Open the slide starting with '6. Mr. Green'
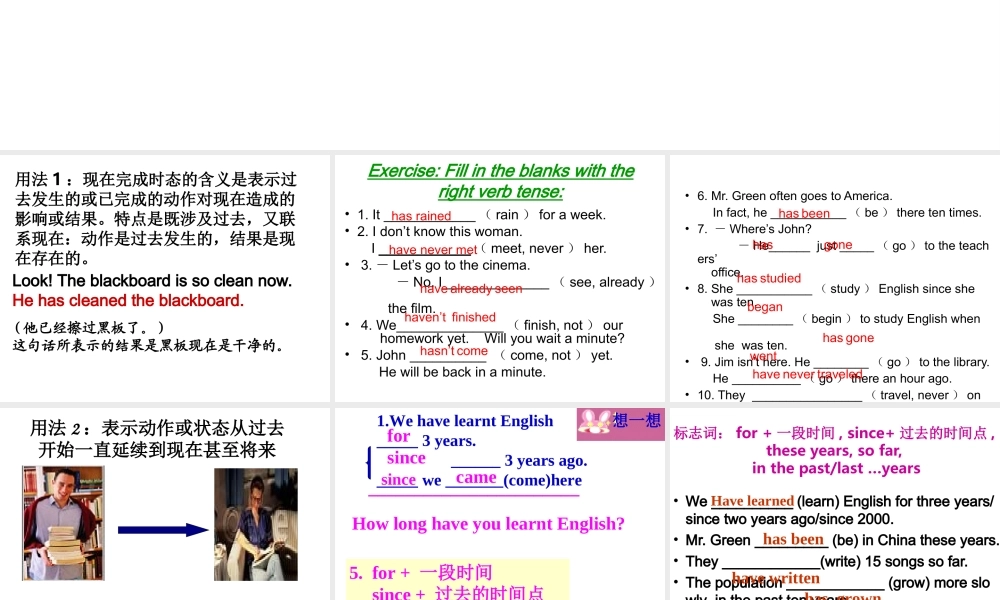The image size is (1000, 600). pyautogui.click(x=835, y=278)
